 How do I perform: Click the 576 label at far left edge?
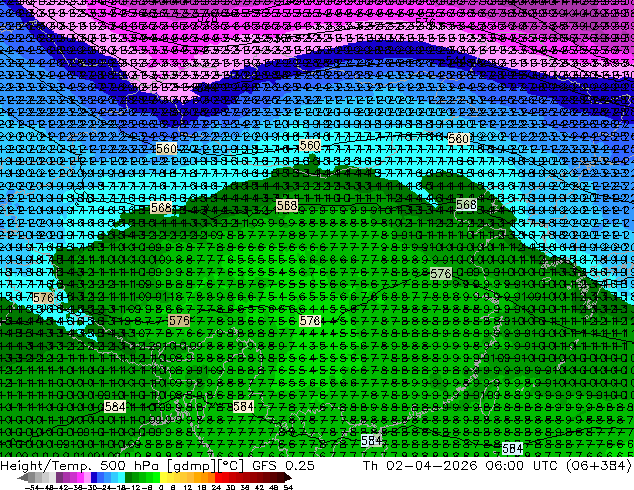[x=43, y=298]
